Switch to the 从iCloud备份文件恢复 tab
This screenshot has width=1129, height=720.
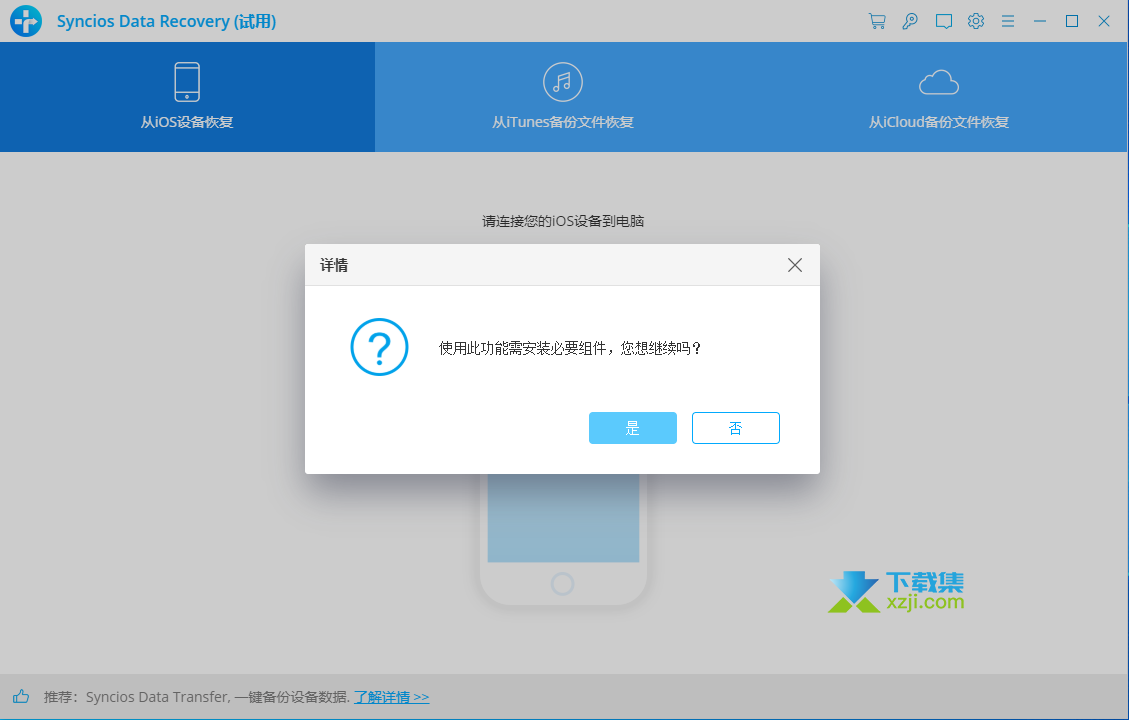click(939, 96)
